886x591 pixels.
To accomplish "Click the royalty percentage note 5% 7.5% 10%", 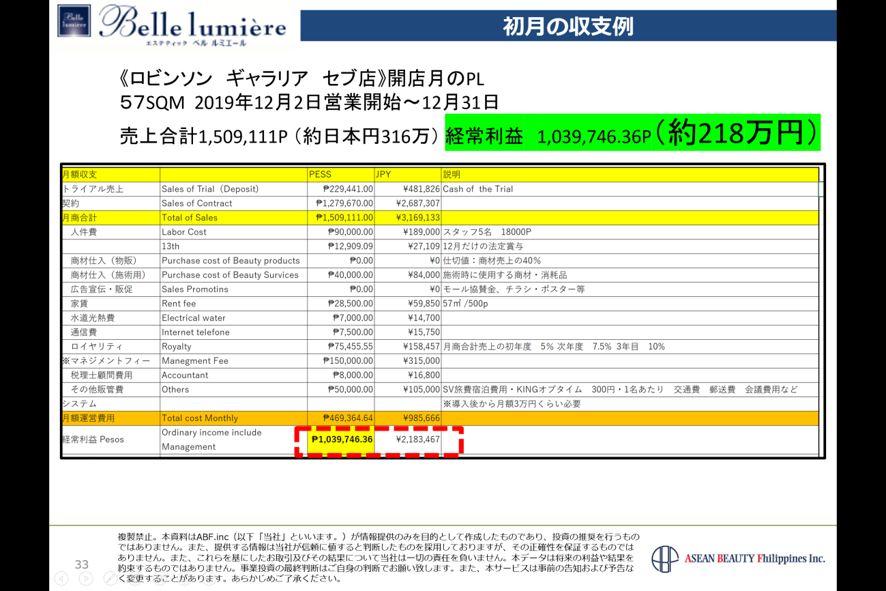I will (x=554, y=347).
